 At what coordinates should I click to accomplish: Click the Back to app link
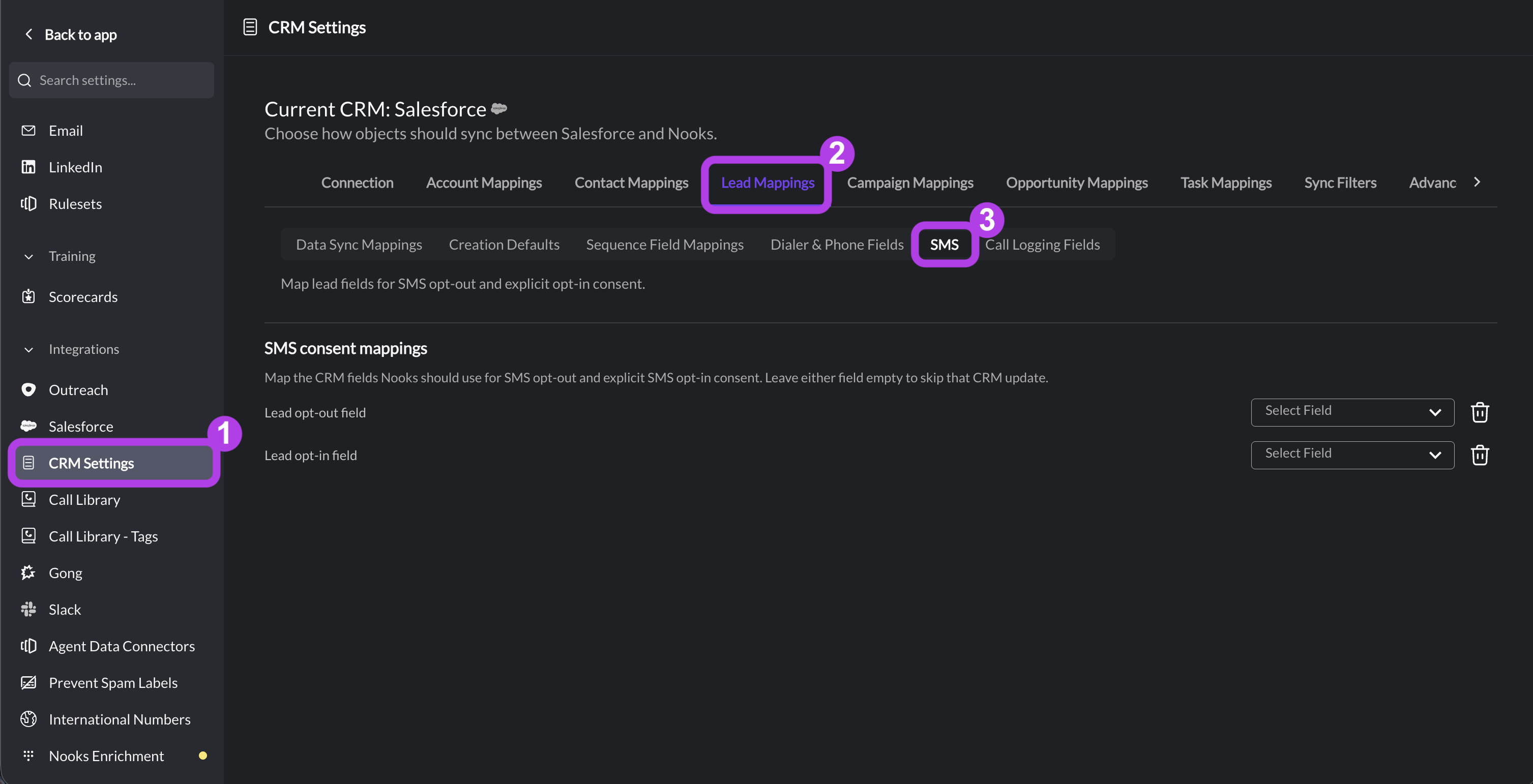point(80,35)
